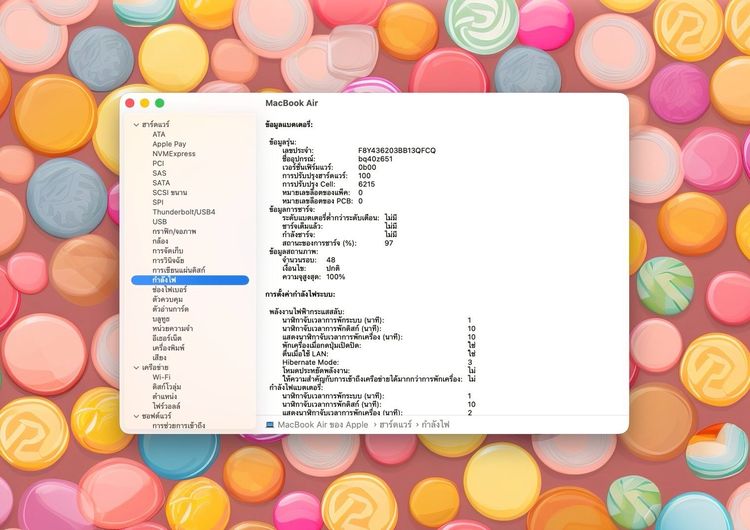Select SAS in the sidebar

(159, 173)
